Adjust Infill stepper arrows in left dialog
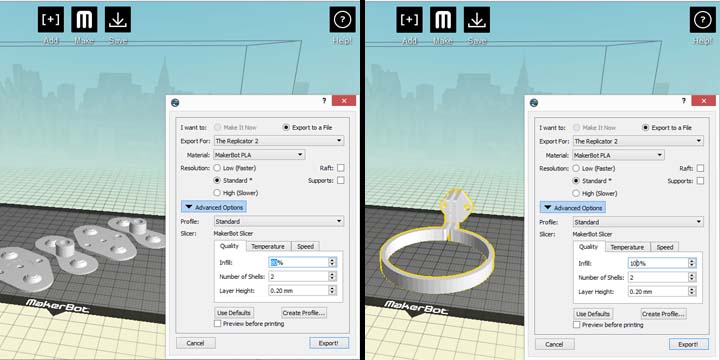The height and width of the screenshot is (360, 720). coord(332,262)
